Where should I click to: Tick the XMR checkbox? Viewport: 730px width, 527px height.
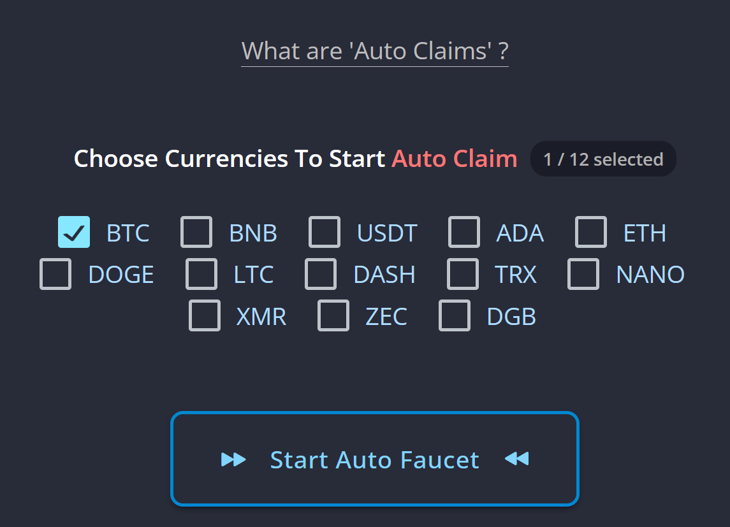[x=205, y=316]
